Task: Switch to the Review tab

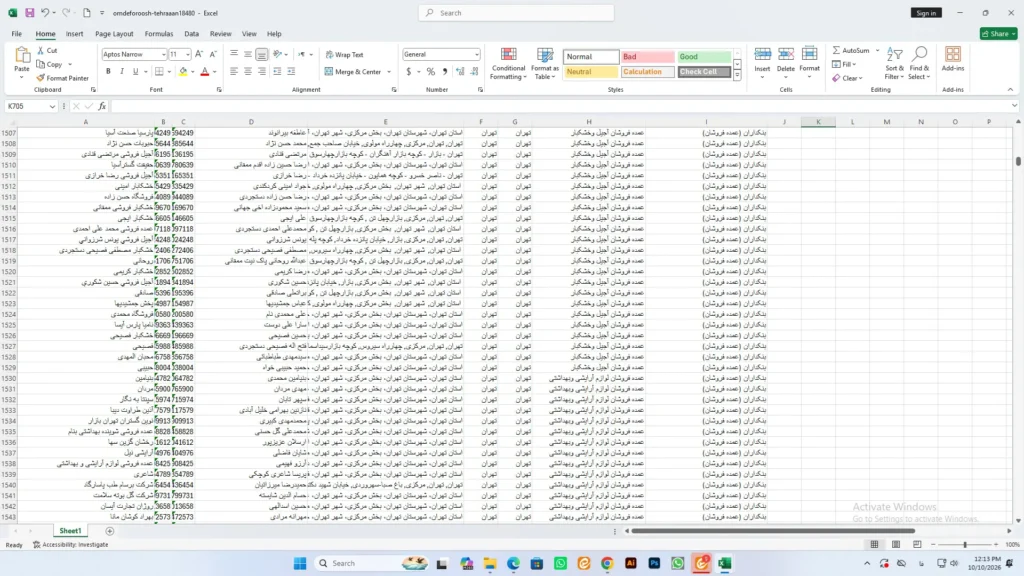Action: [220, 33]
